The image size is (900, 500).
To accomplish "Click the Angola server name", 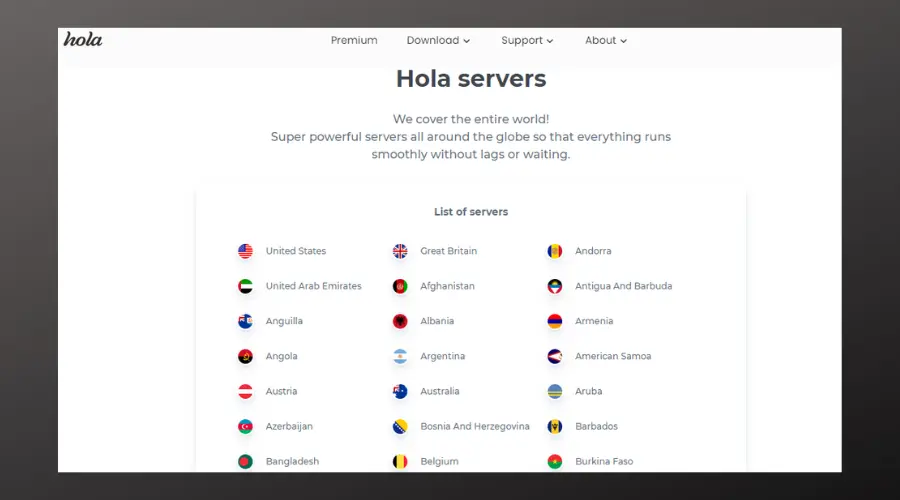I will (281, 356).
